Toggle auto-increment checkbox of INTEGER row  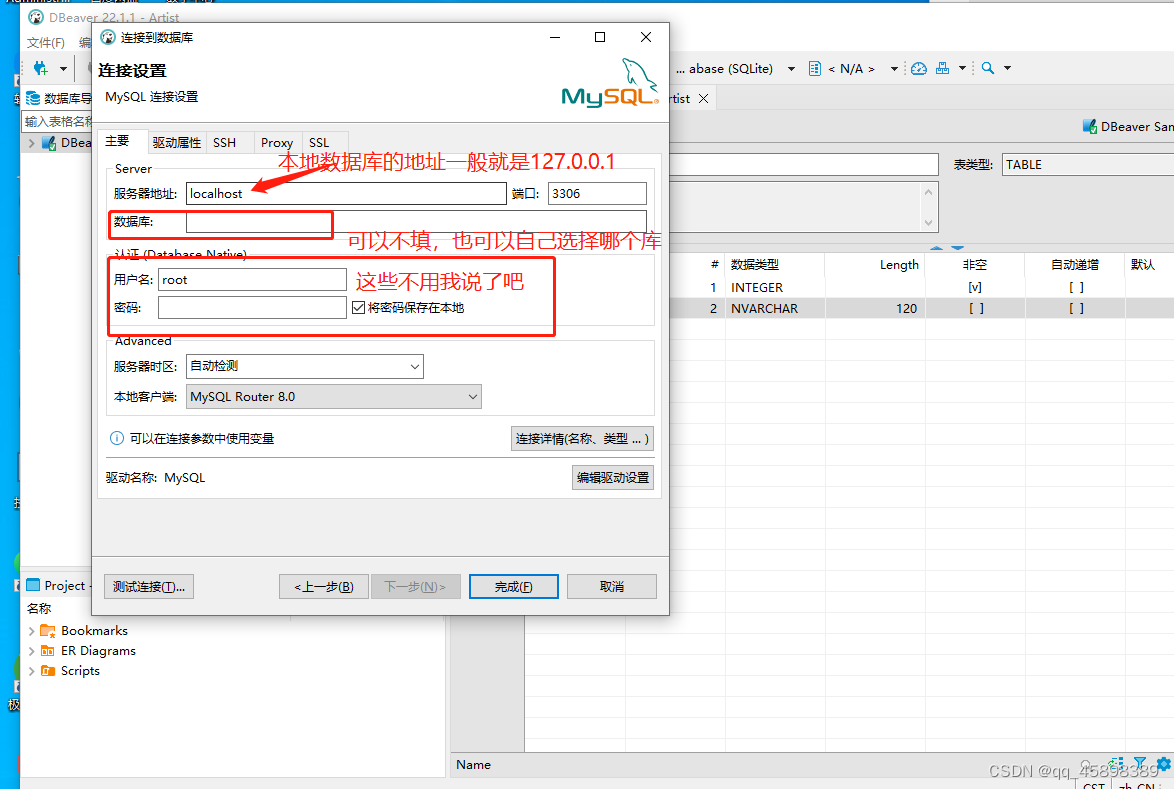tap(1075, 287)
